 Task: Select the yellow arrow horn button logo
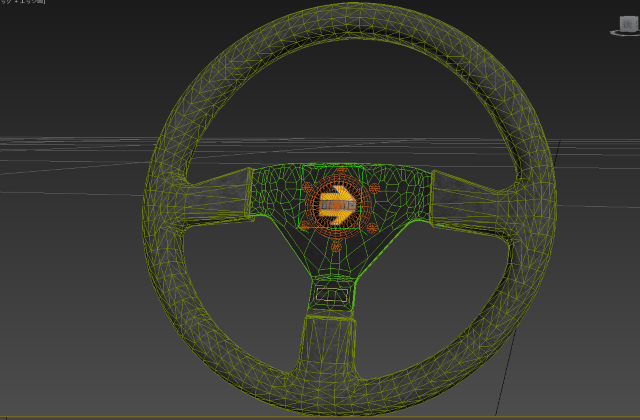click(x=337, y=205)
